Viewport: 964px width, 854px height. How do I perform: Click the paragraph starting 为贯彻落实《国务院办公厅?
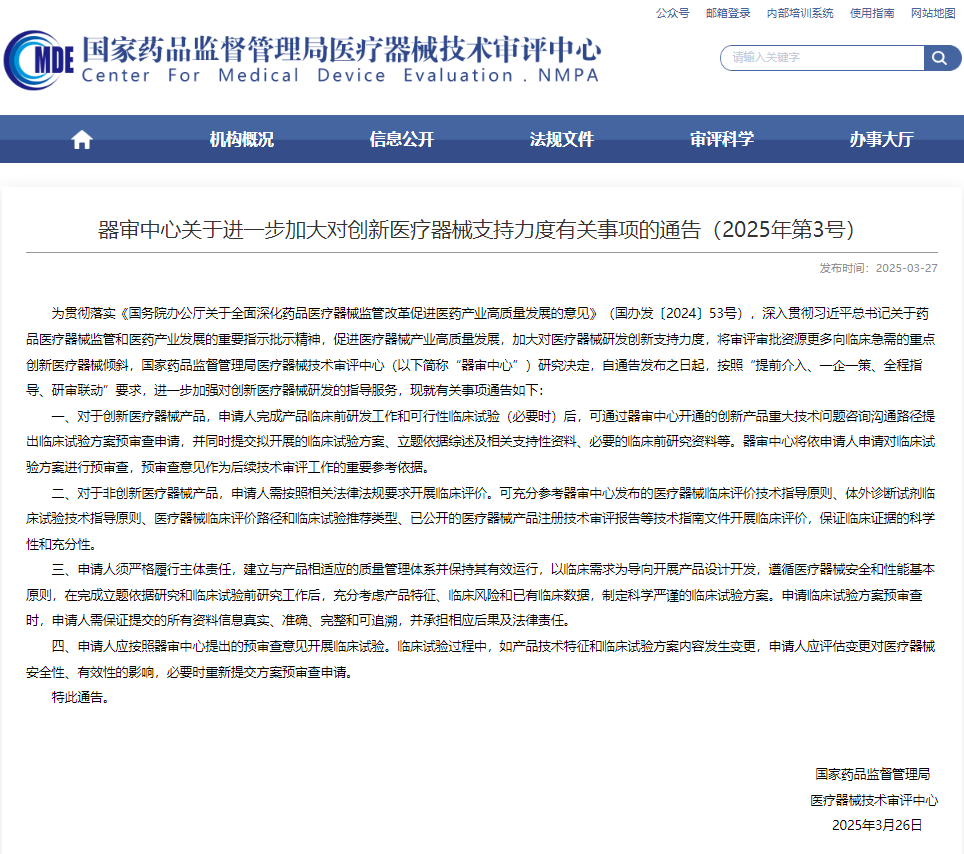click(481, 352)
